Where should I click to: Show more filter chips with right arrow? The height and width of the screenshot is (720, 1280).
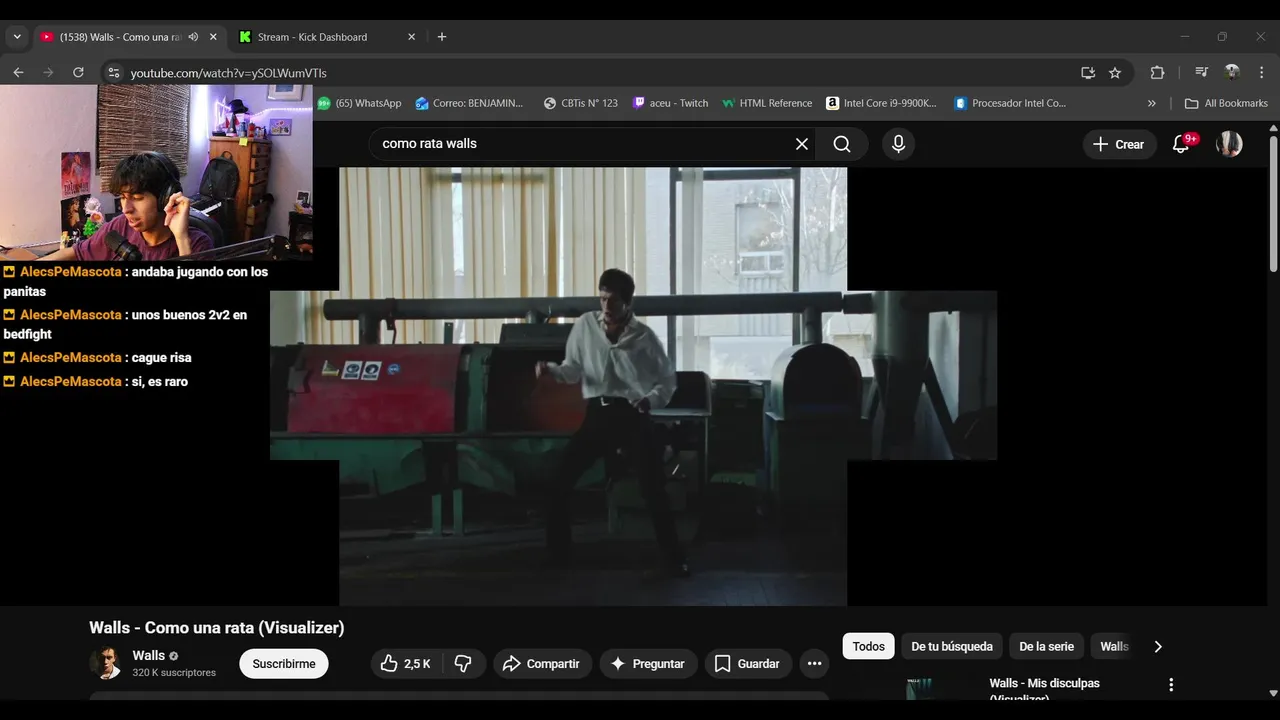(1158, 647)
